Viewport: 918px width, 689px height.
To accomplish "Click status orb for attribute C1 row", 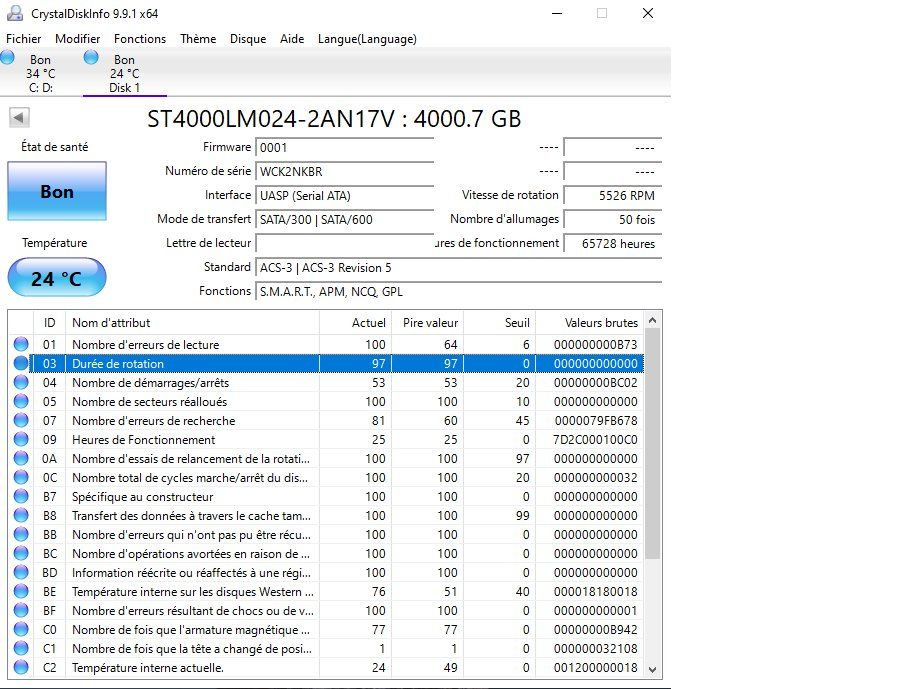I will pos(21,649).
